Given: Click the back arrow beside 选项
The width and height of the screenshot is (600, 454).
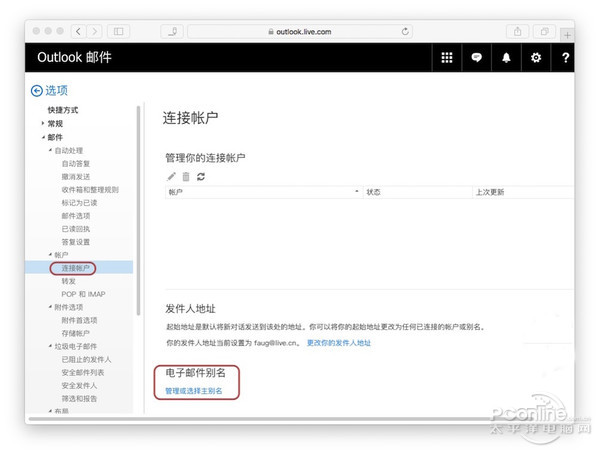Looking at the screenshot, I should pos(37,91).
